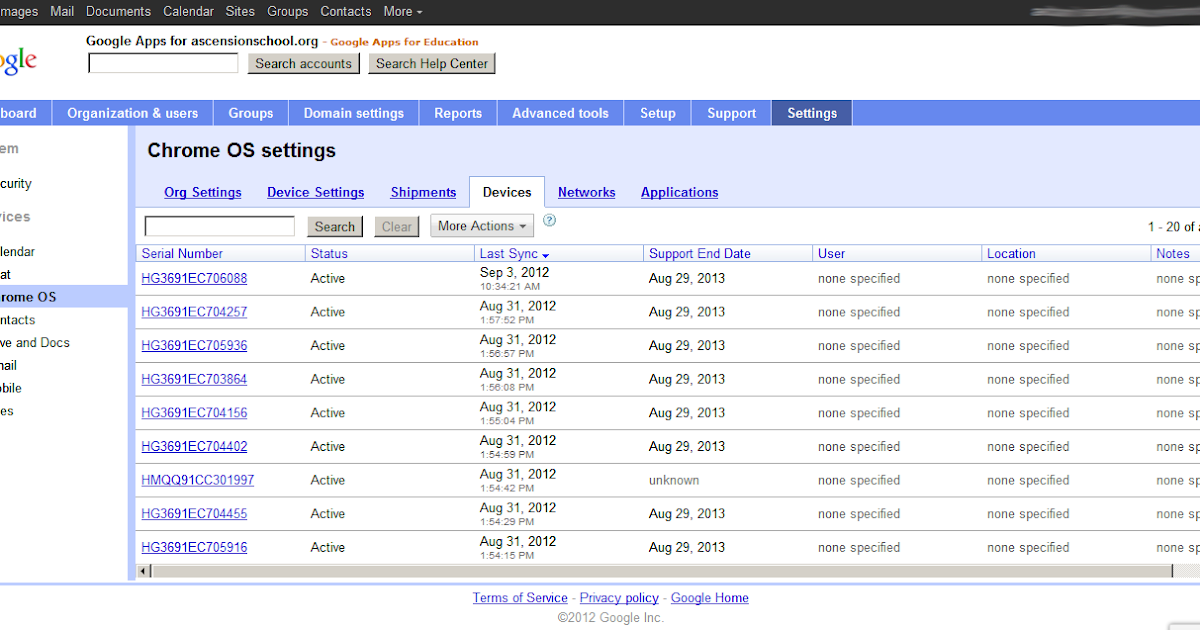This screenshot has height=630, width=1200.
Task: Click the Search Help Center button
Action: click(432, 63)
